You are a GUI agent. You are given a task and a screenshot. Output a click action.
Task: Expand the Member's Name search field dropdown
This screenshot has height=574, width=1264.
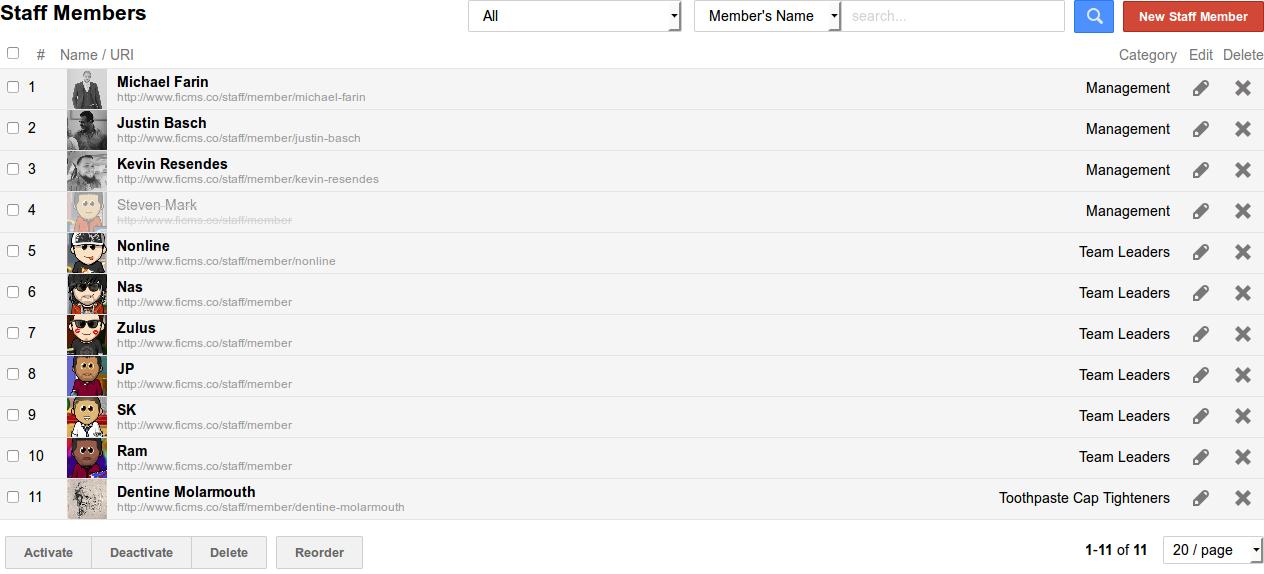click(767, 16)
